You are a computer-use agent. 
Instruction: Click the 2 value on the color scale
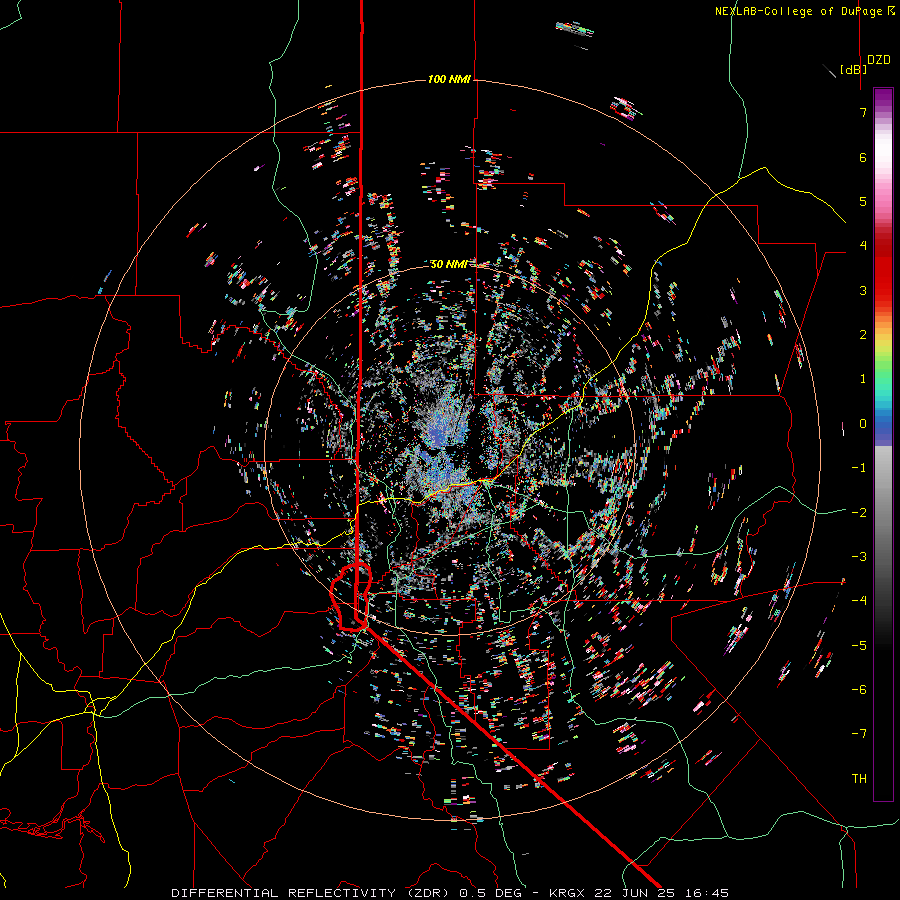[863, 335]
